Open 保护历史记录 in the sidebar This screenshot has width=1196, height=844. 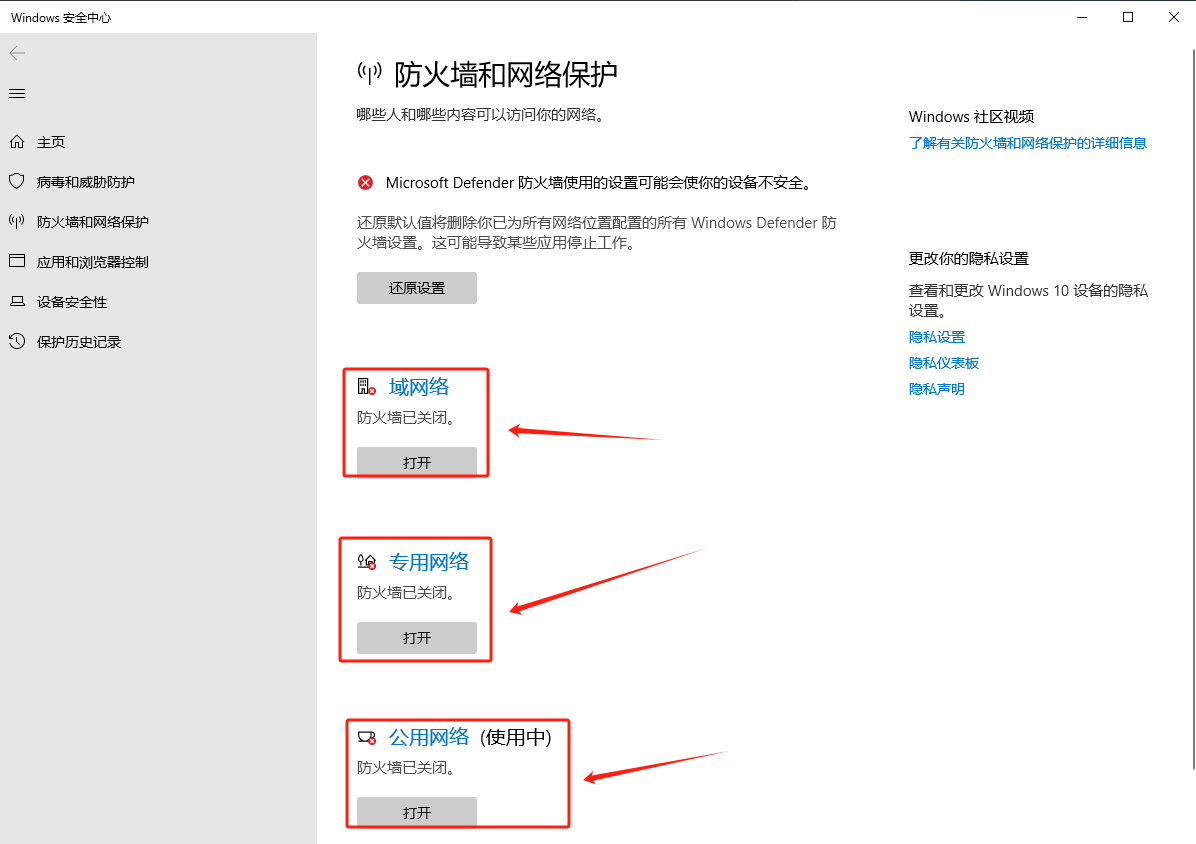click(x=79, y=342)
